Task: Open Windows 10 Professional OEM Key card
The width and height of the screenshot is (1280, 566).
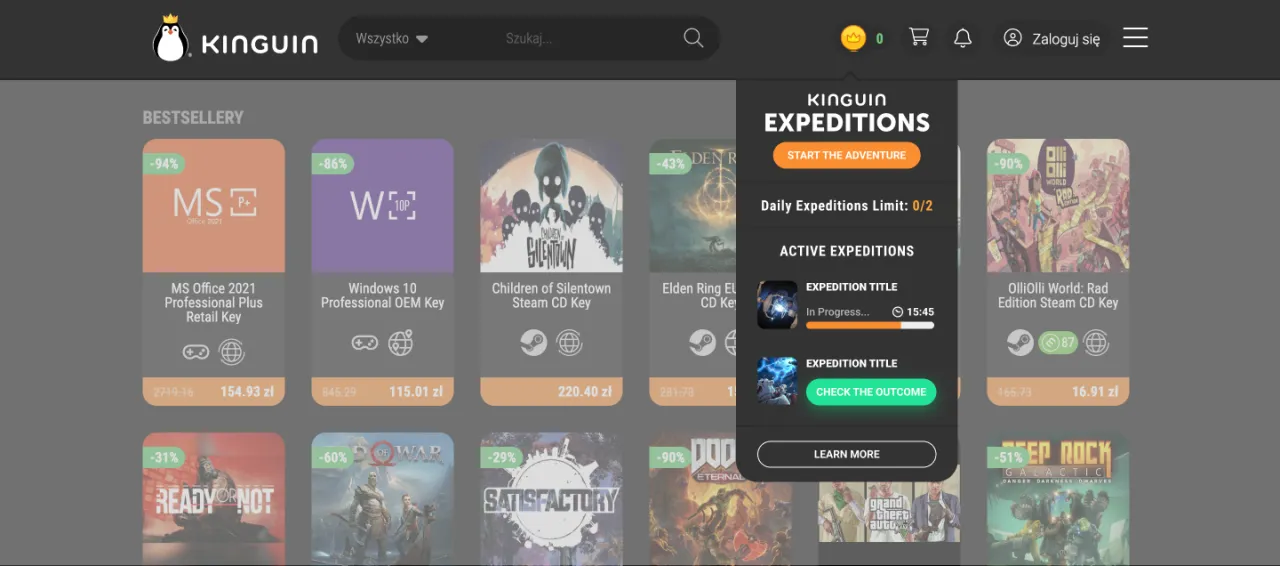Action: pos(382,272)
